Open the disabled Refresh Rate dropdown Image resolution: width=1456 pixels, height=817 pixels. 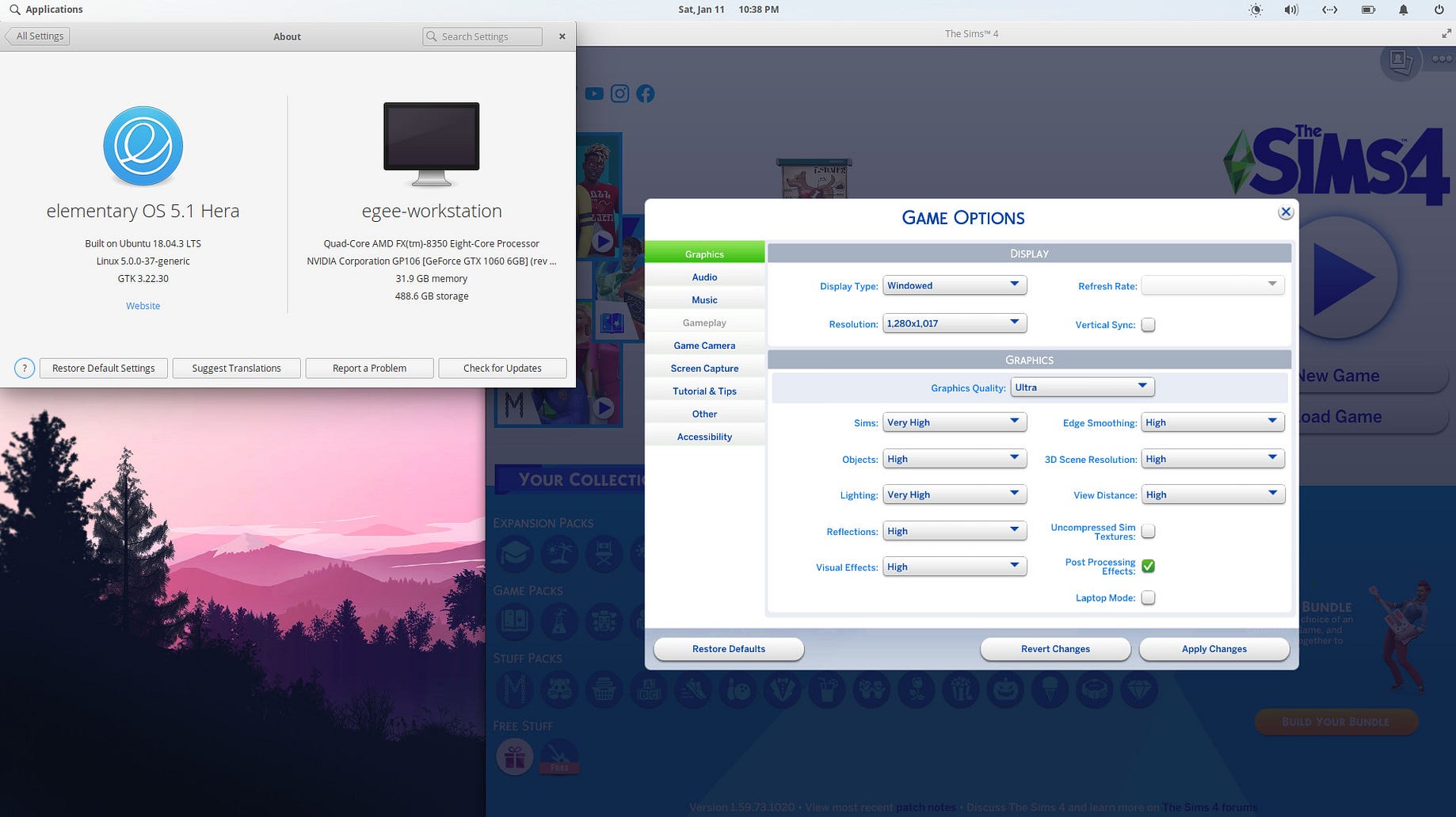pos(1213,285)
